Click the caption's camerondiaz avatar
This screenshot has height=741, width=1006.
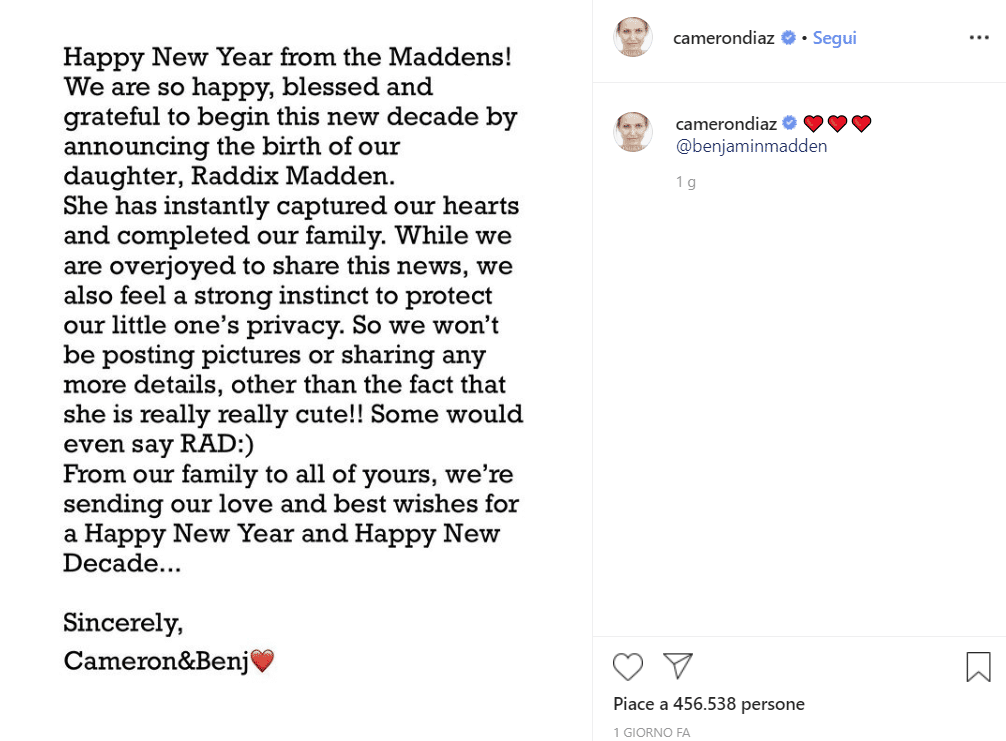click(x=633, y=132)
